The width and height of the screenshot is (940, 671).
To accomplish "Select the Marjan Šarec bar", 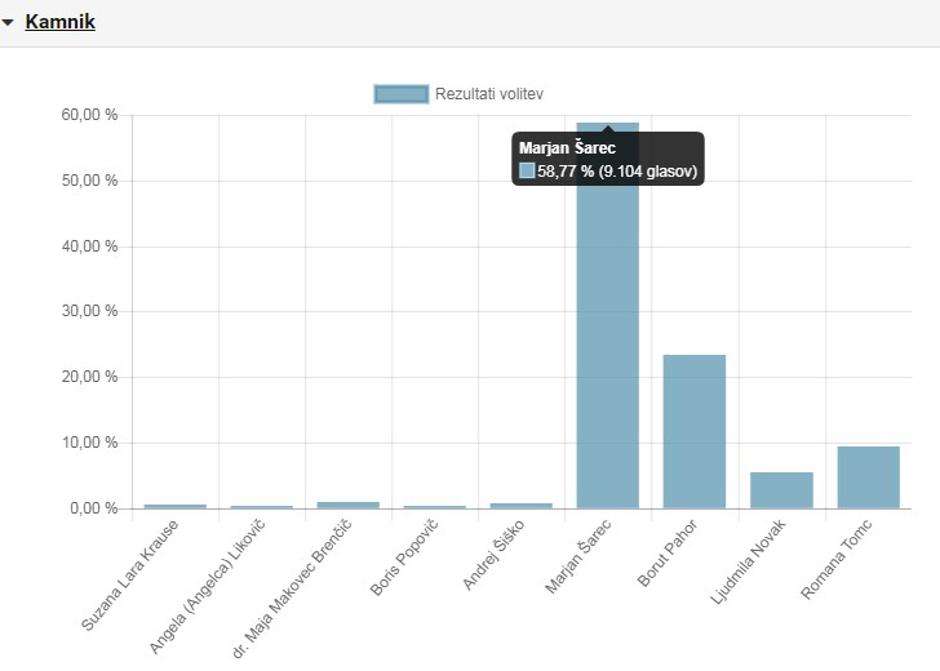I will click(607, 350).
